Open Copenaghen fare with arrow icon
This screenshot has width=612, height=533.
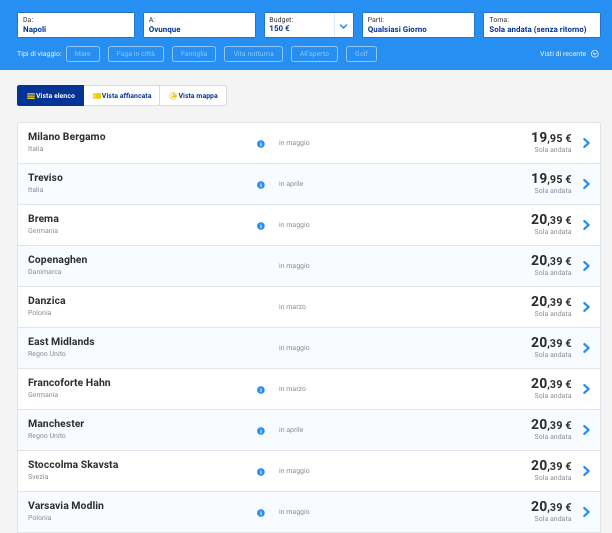(x=586, y=266)
